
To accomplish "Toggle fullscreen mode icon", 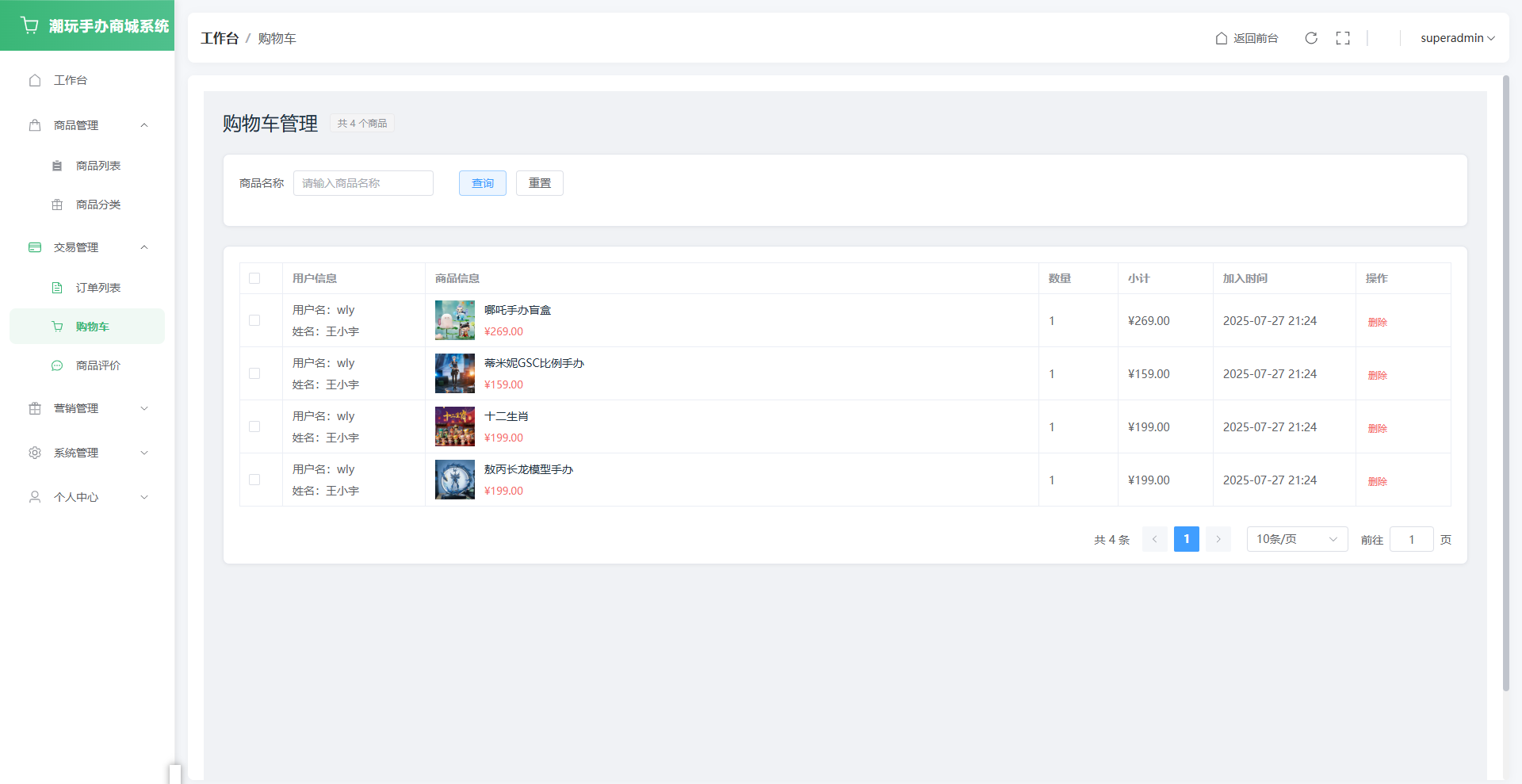I will [1343, 38].
